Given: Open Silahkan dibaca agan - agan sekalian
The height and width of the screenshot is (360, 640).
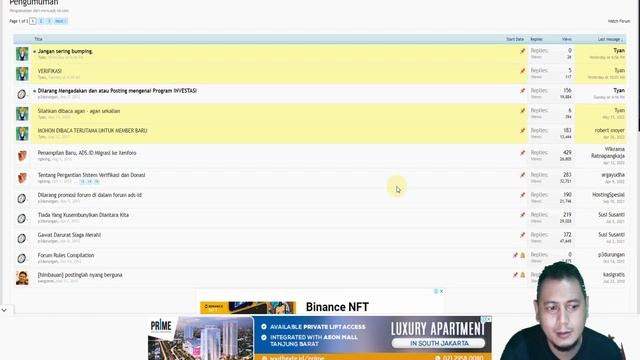Looking at the screenshot, I should 79,111.
